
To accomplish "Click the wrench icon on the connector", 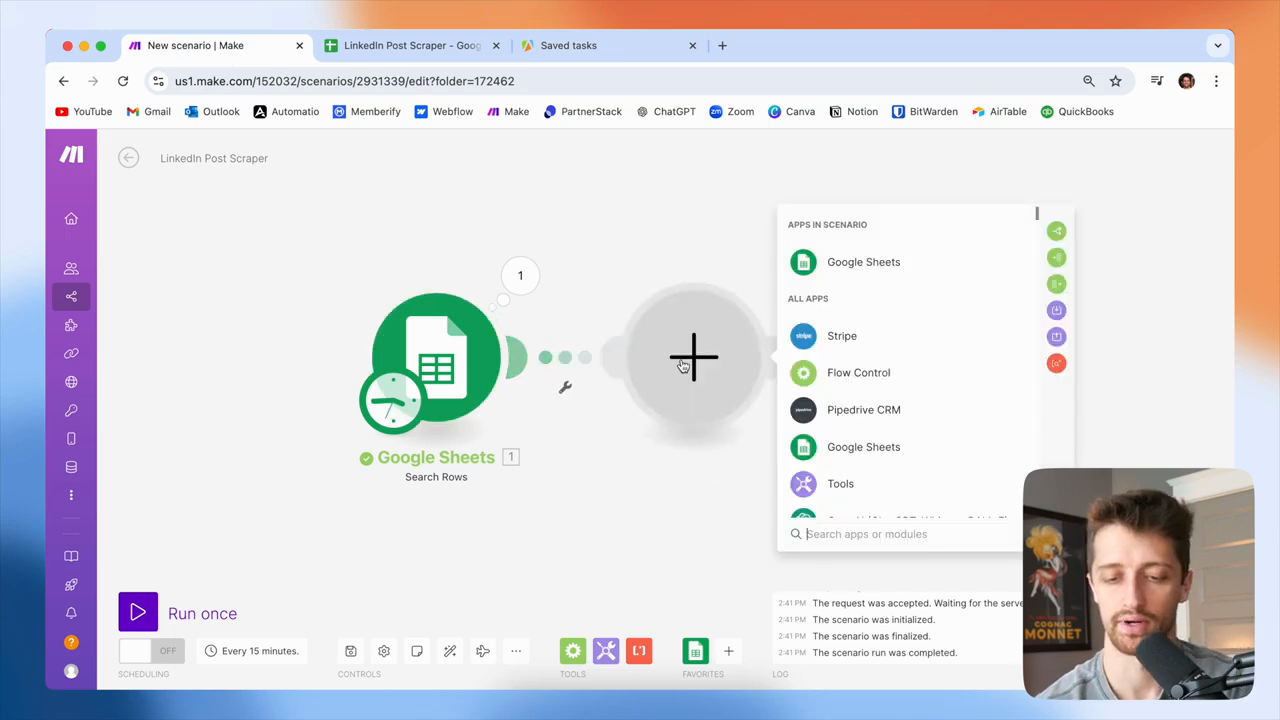I will pos(565,387).
